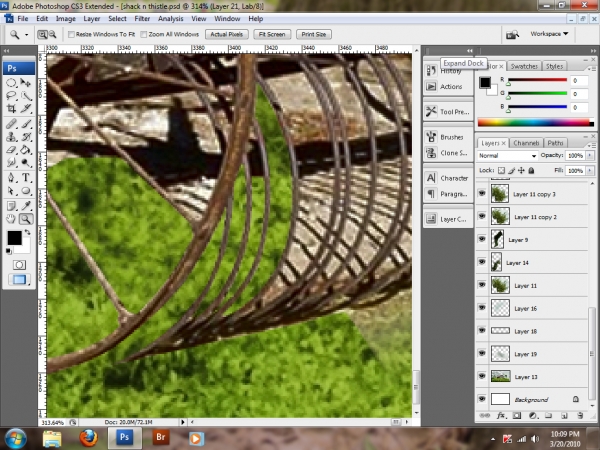Click the Fit Screen button
This screenshot has height=450, width=600.
272,34
